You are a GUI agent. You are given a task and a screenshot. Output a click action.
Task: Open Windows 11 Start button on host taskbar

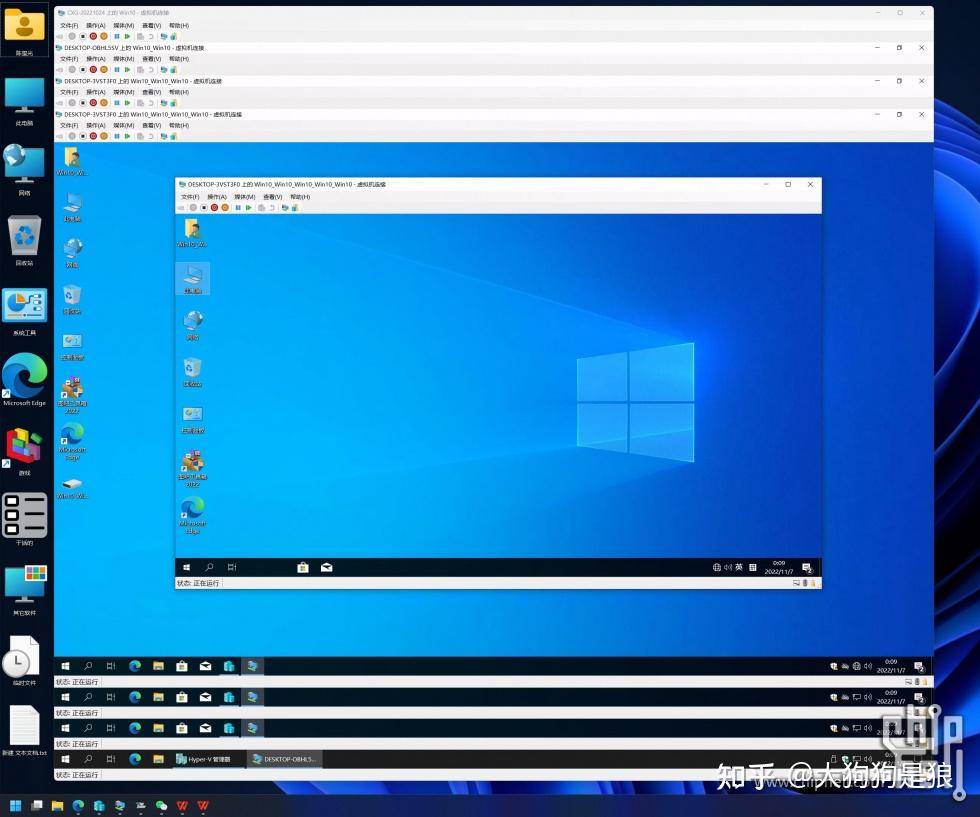[16, 806]
